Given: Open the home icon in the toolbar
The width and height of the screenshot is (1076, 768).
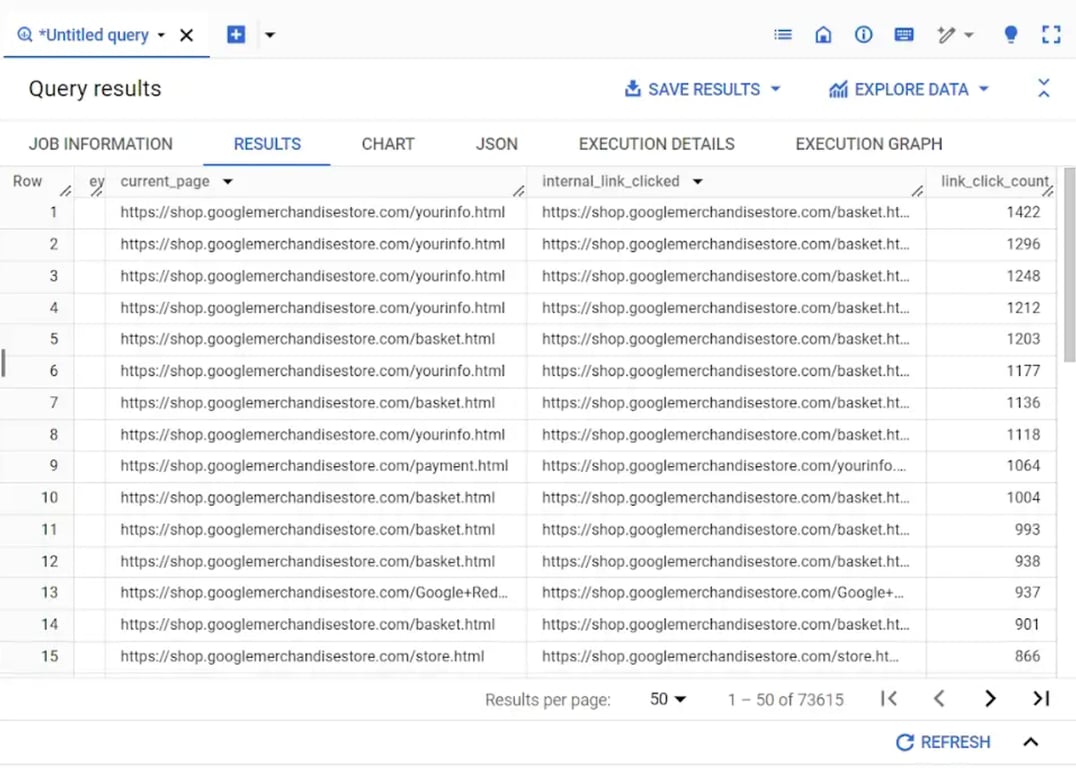Looking at the screenshot, I should [823, 34].
